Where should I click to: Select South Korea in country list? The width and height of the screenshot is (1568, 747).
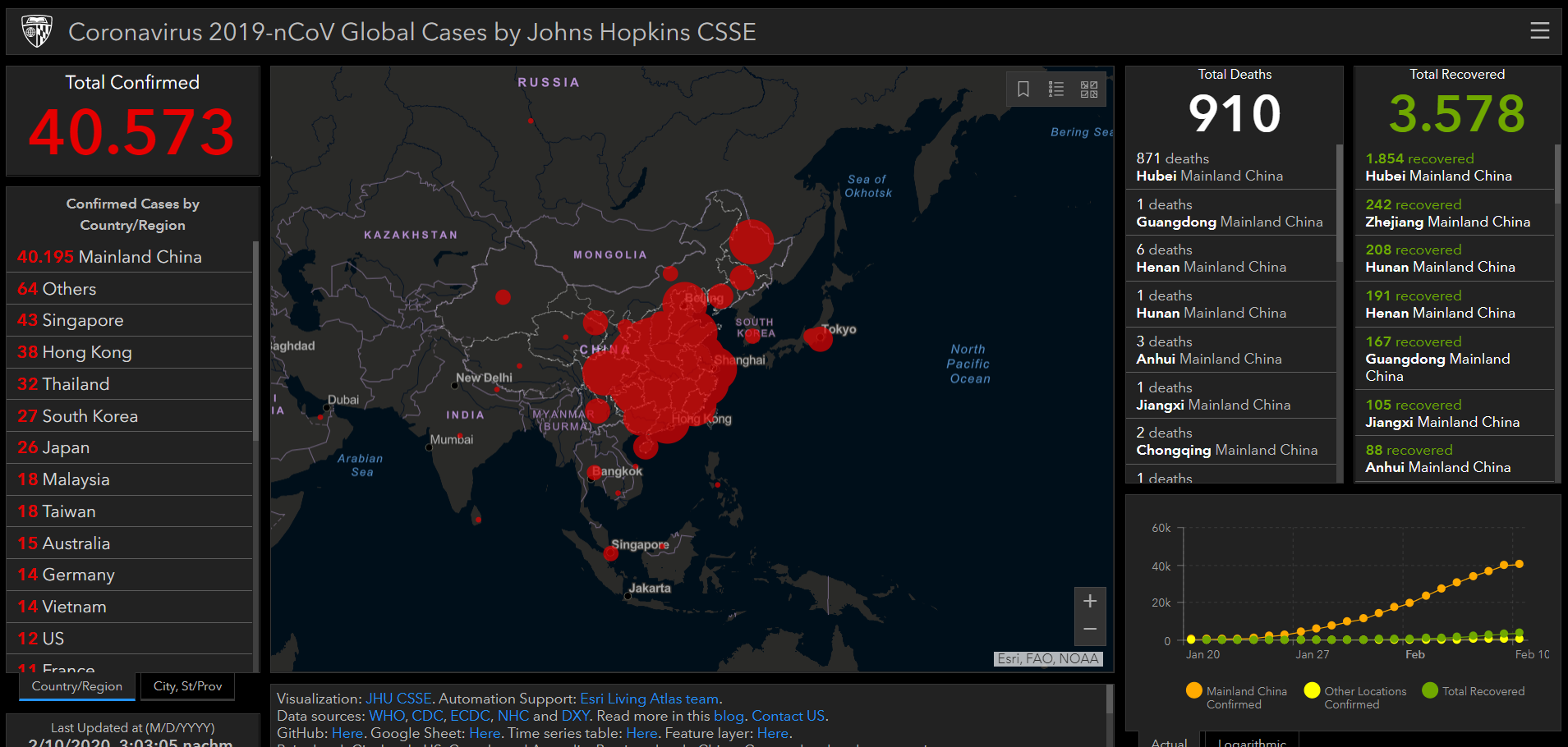click(x=130, y=416)
